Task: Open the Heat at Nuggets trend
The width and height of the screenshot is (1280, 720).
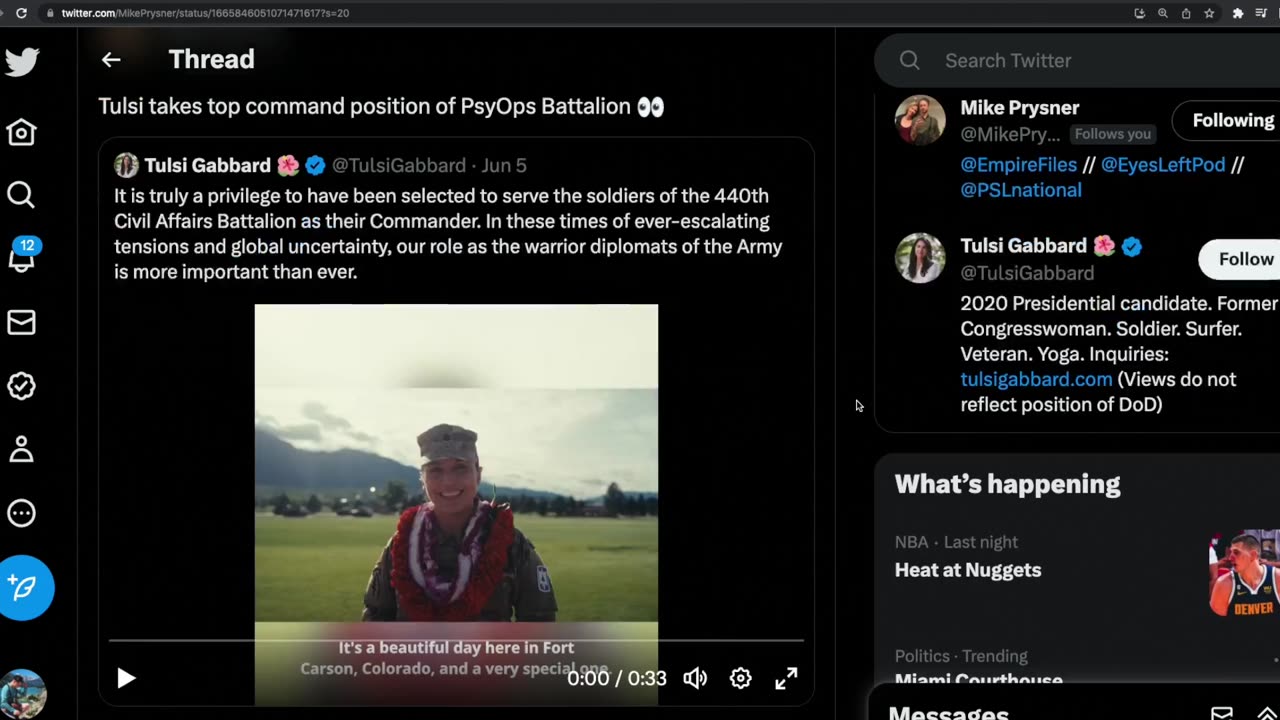Action: [x=967, y=570]
